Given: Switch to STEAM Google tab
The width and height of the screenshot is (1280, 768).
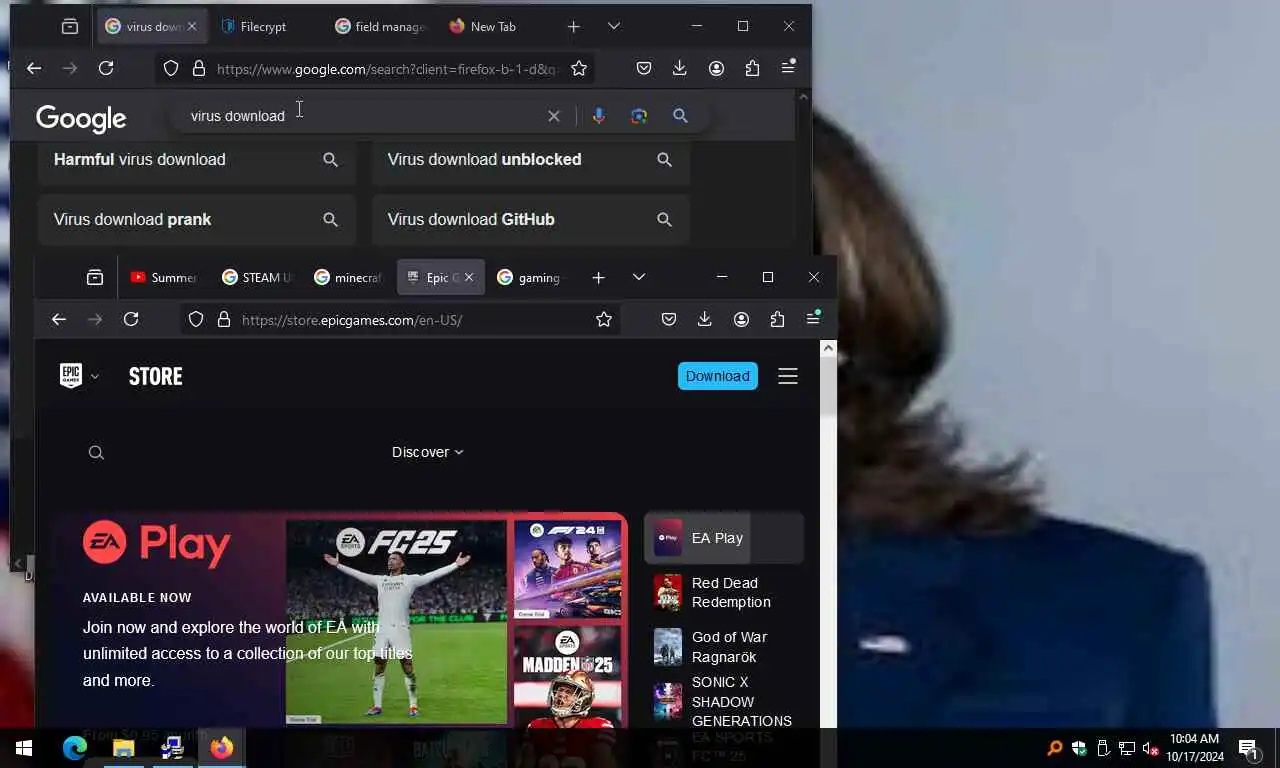Looking at the screenshot, I should [257, 278].
